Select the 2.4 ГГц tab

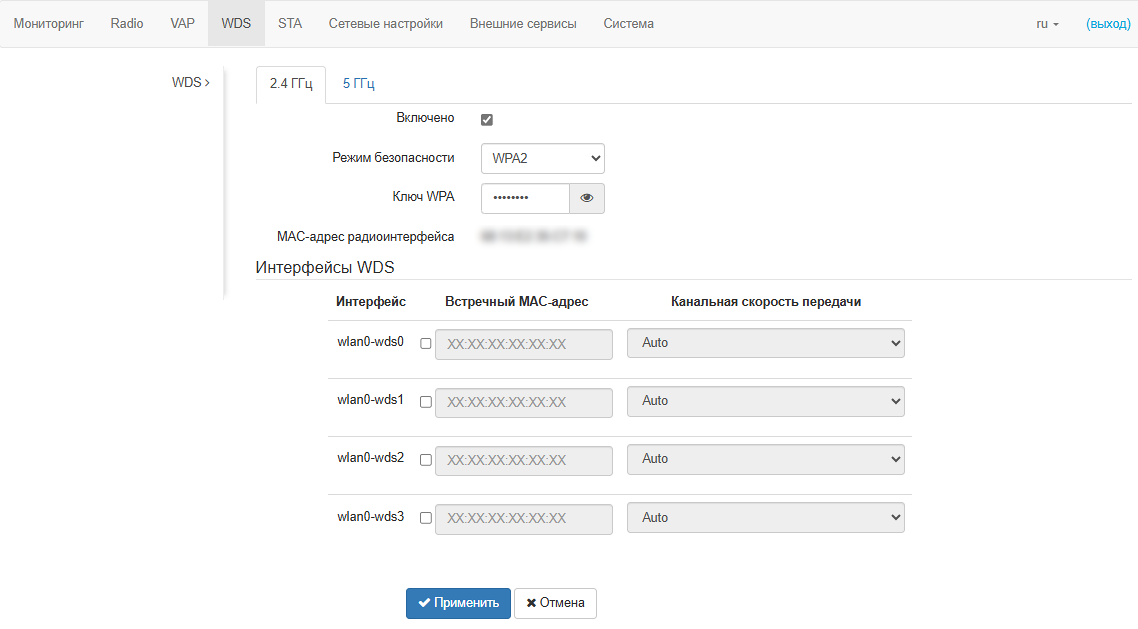point(291,84)
